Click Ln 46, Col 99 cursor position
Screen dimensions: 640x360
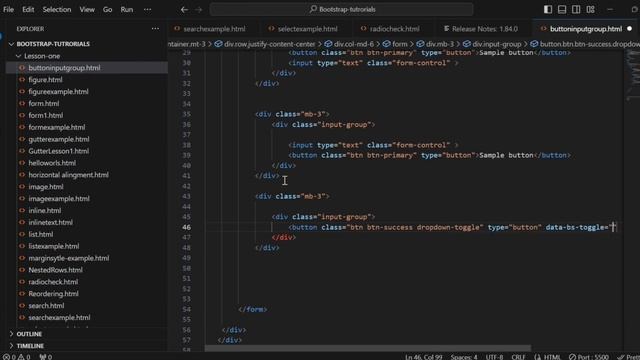coord(424,357)
